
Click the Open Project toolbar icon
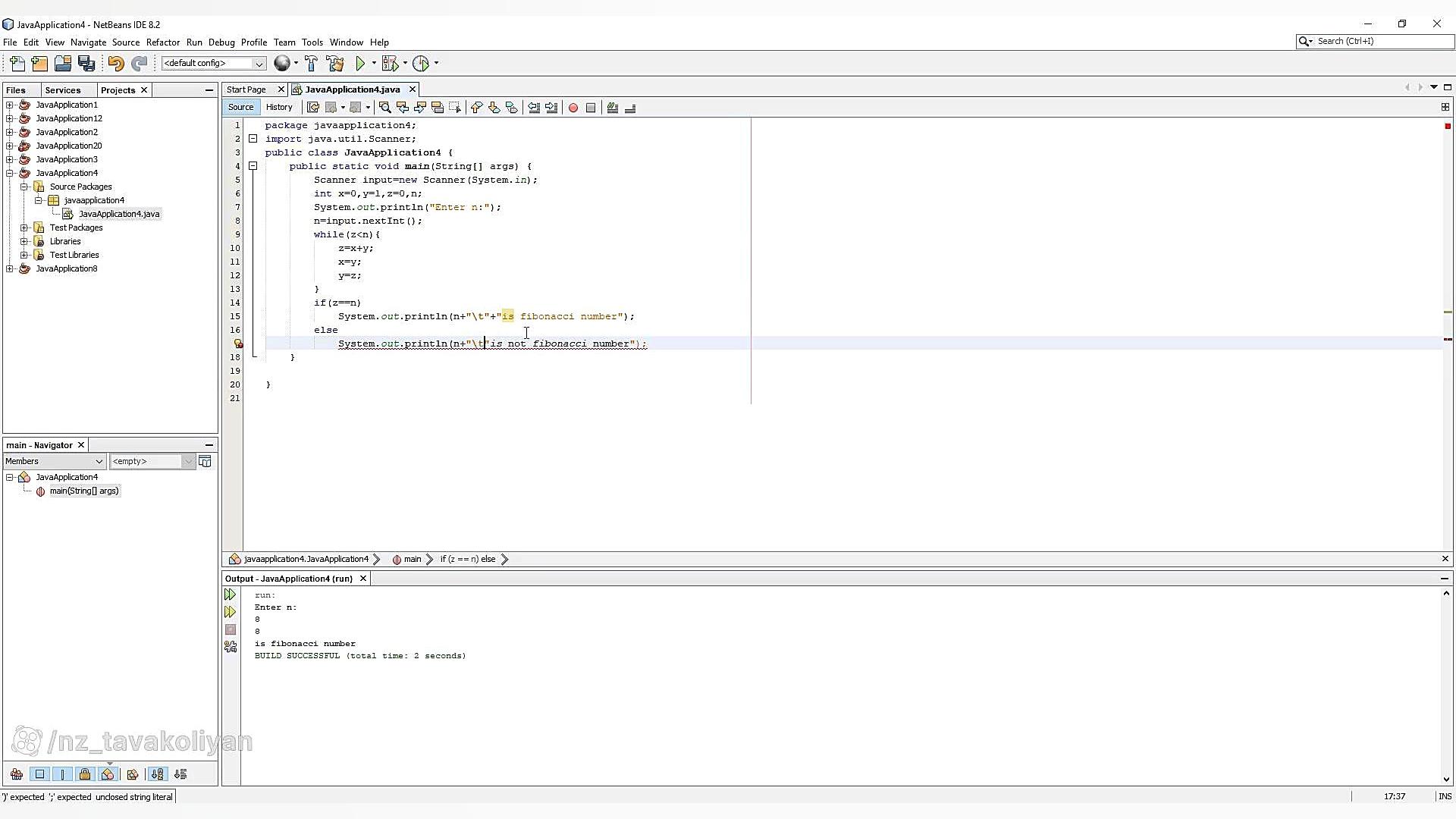coord(63,64)
